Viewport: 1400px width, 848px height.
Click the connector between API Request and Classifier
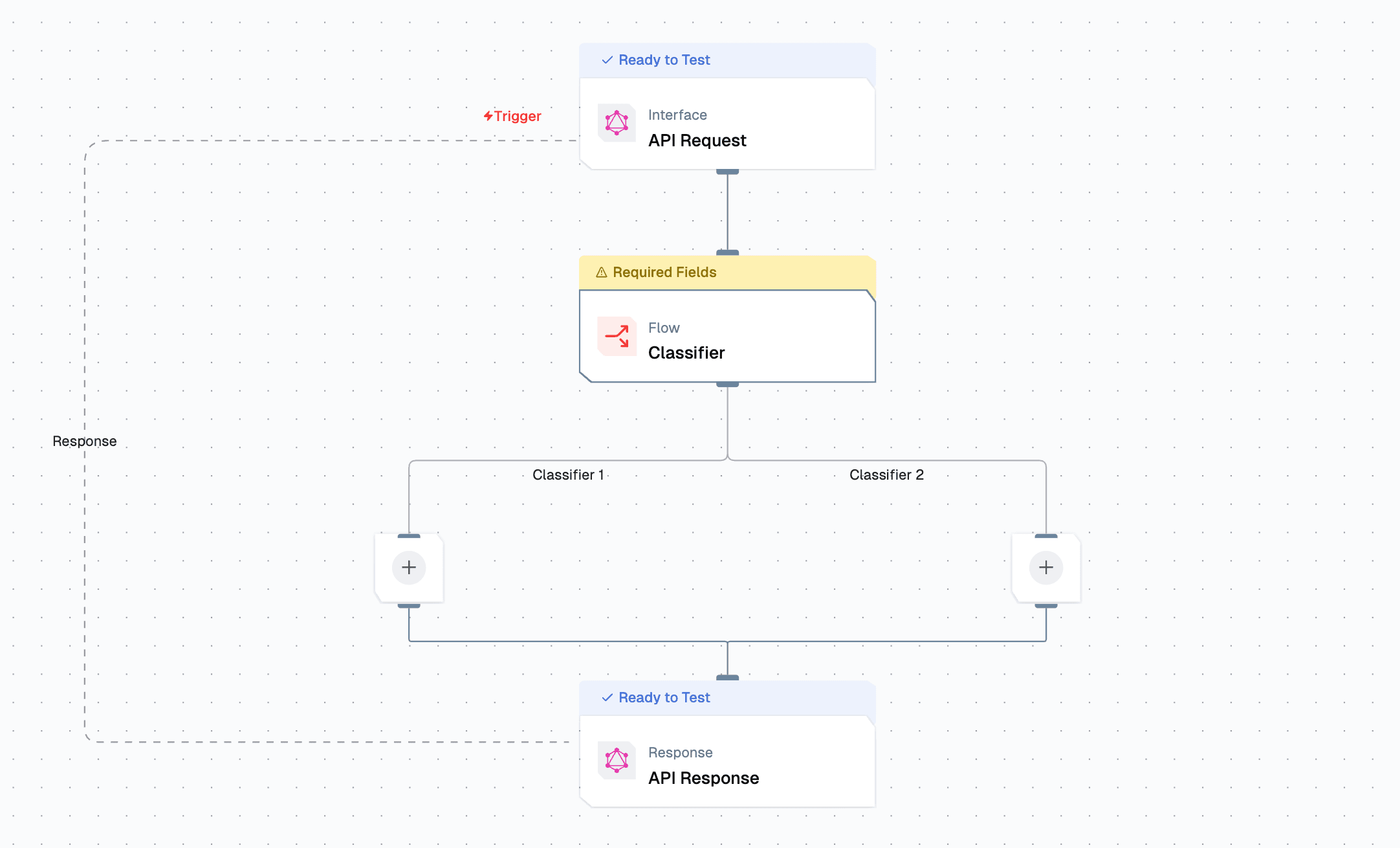[727, 212]
